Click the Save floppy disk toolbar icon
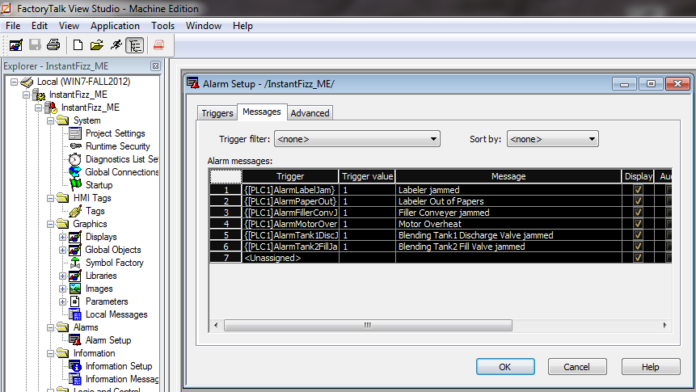Viewport: 696px width, 392px height. click(35, 44)
